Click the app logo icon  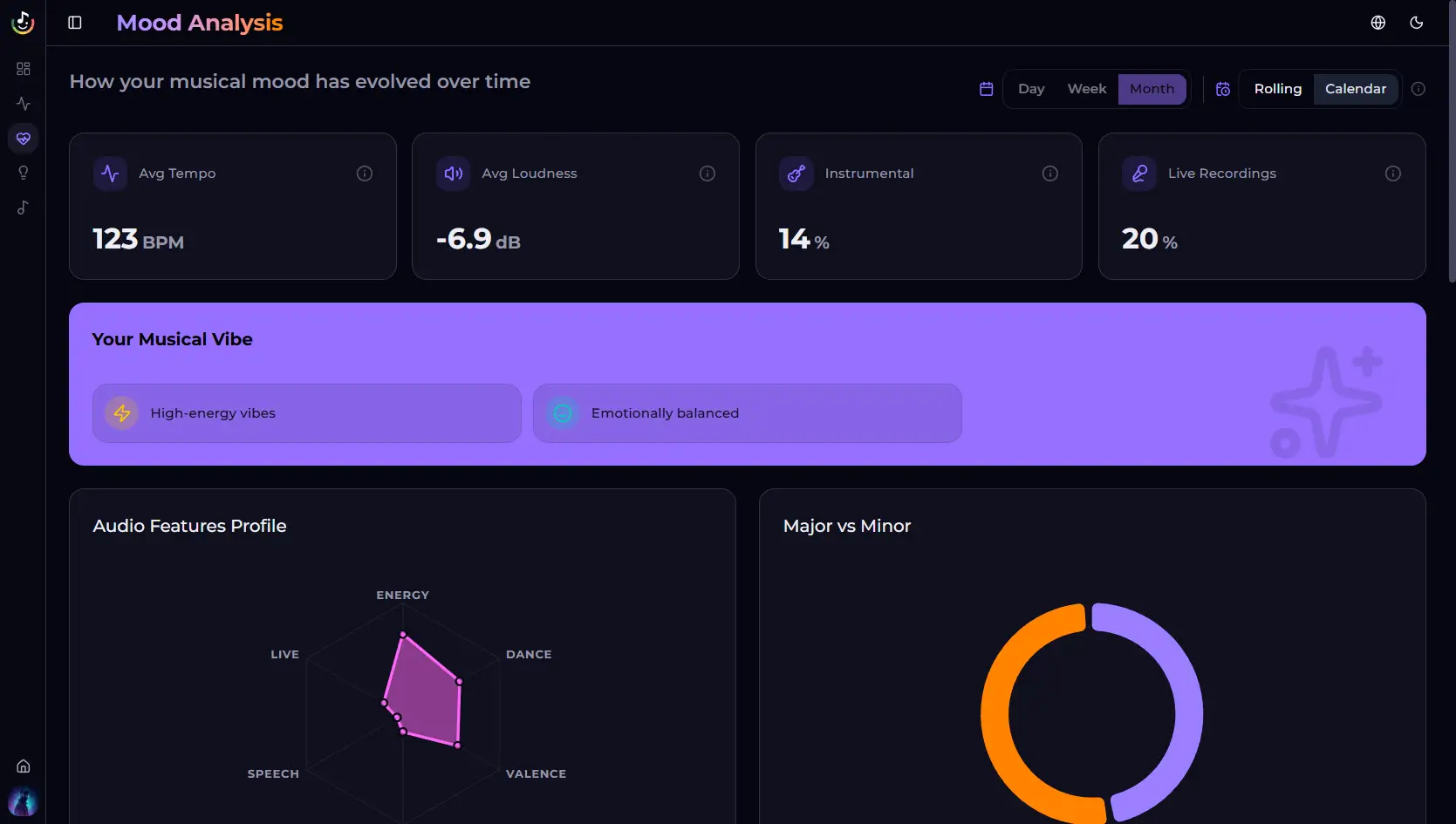click(x=23, y=23)
